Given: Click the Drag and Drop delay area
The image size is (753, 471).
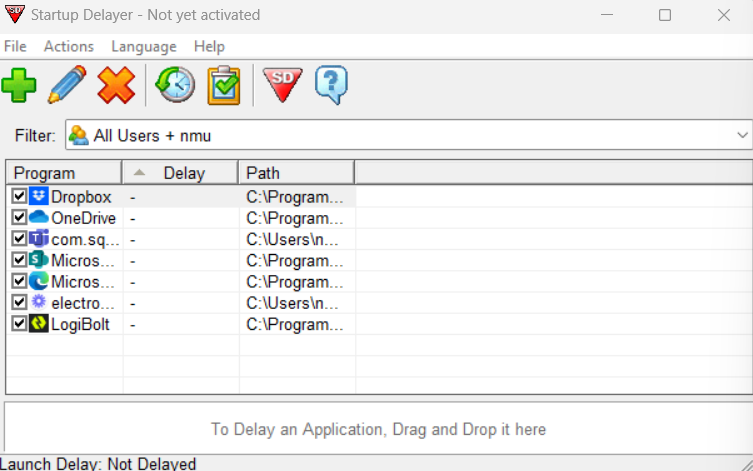Looking at the screenshot, I should point(378,429).
